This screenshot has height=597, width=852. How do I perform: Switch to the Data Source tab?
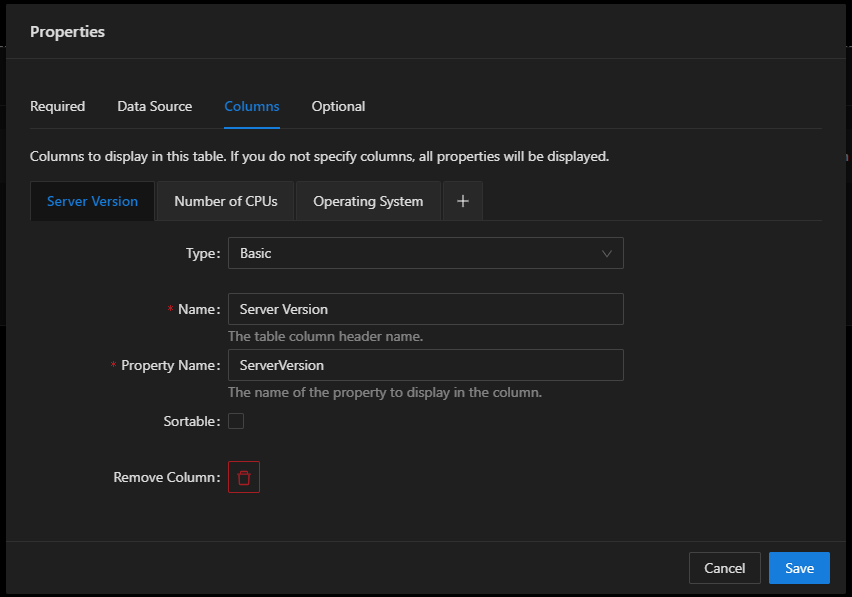coord(154,106)
